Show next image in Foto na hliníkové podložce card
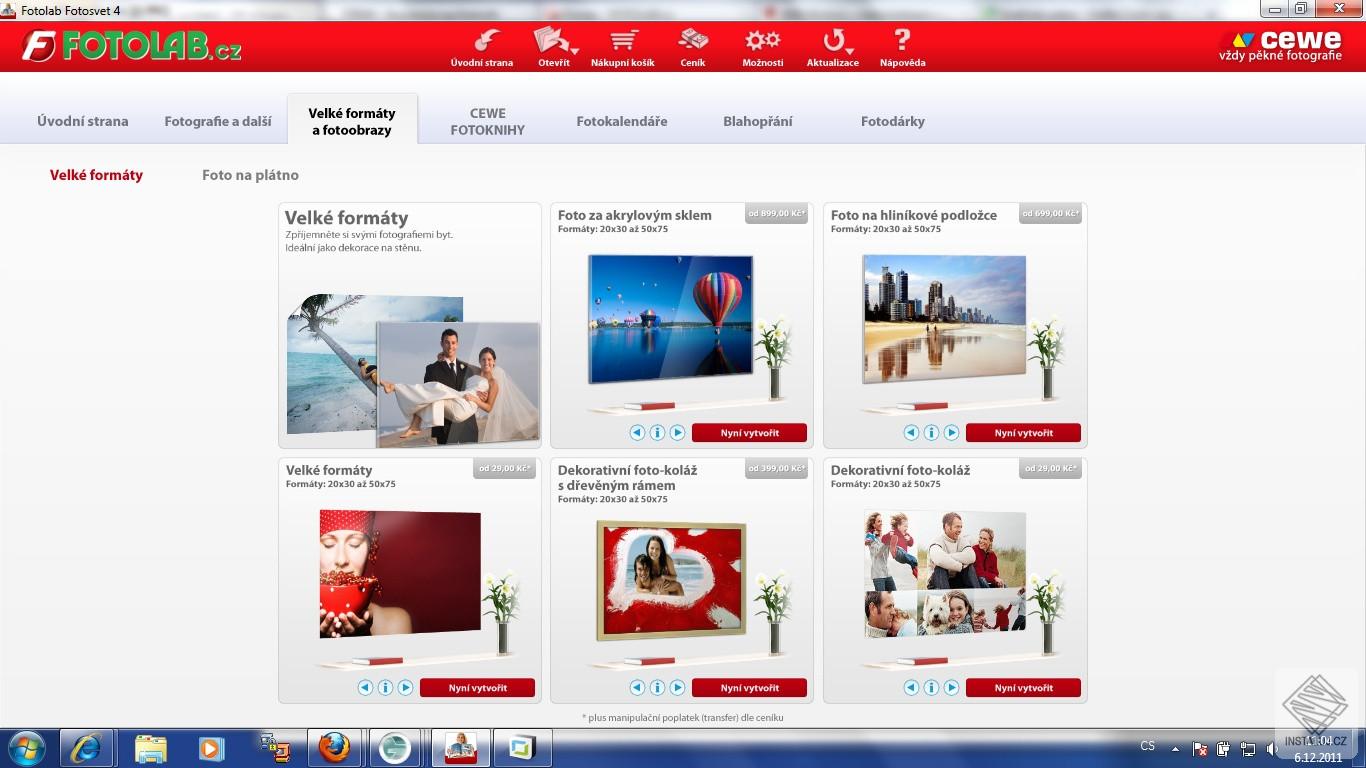 (x=951, y=433)
